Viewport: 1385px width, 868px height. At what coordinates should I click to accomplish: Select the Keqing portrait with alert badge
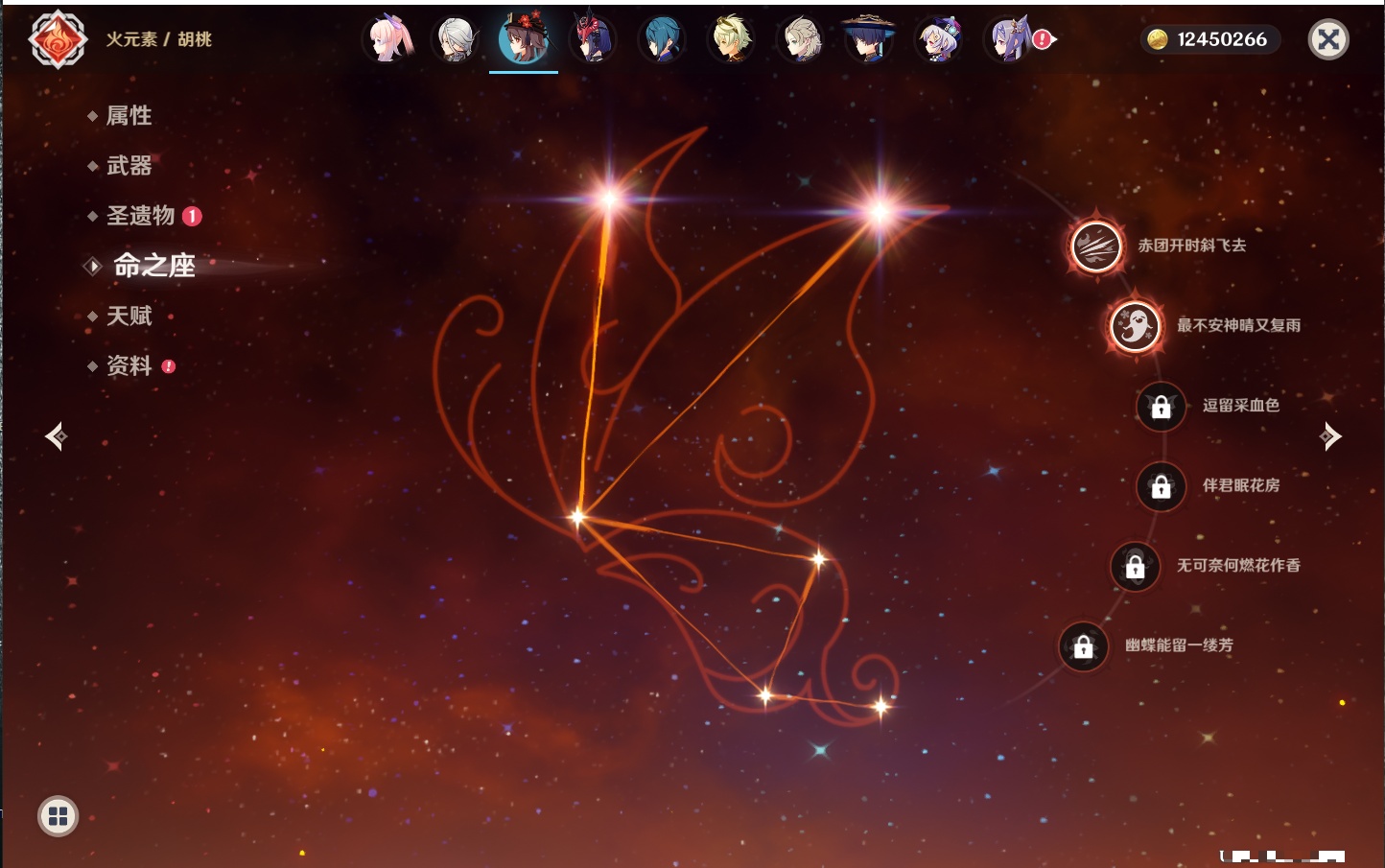click(1009, 39)
